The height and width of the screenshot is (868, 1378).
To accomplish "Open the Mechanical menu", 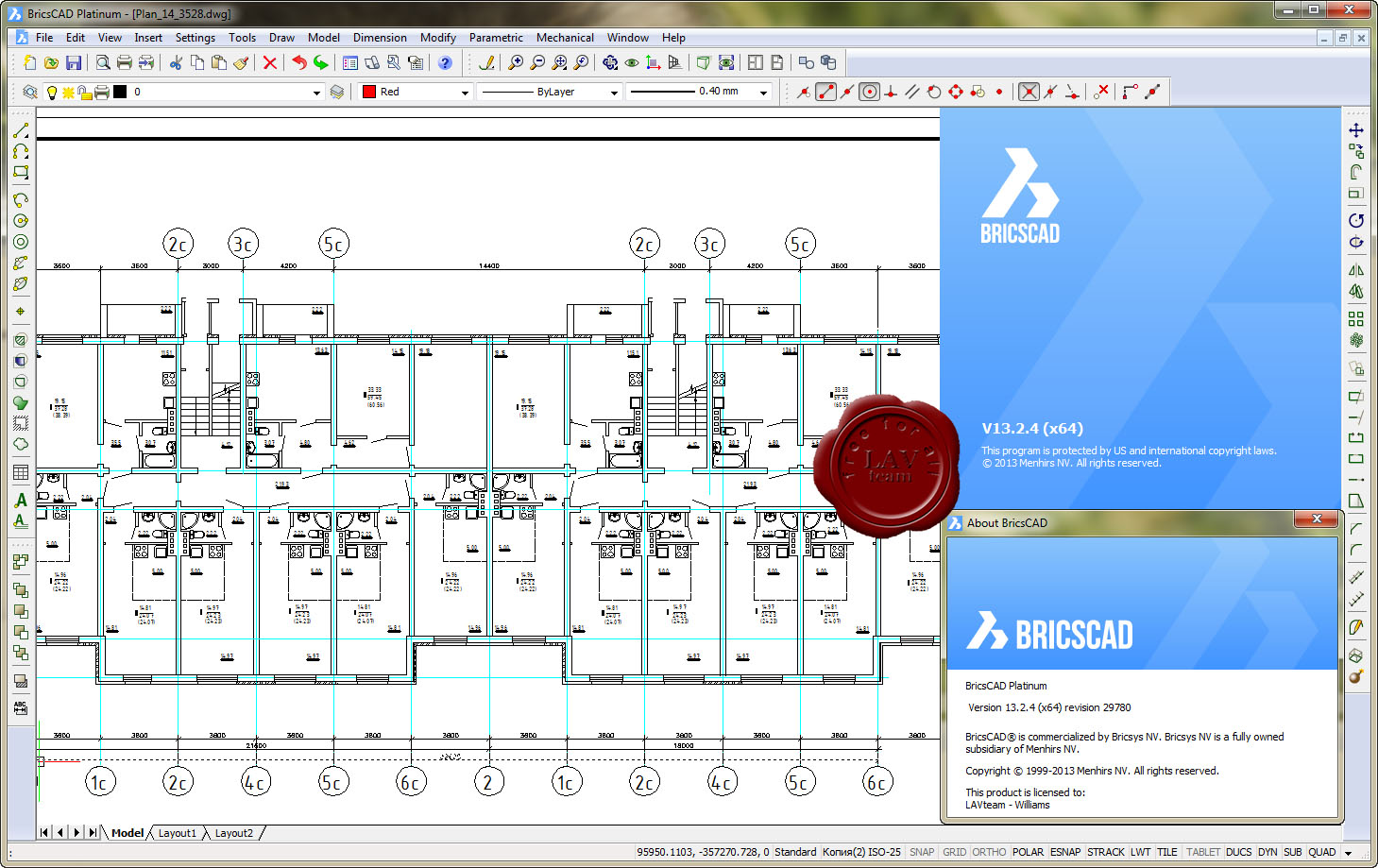I will (565, 38).
